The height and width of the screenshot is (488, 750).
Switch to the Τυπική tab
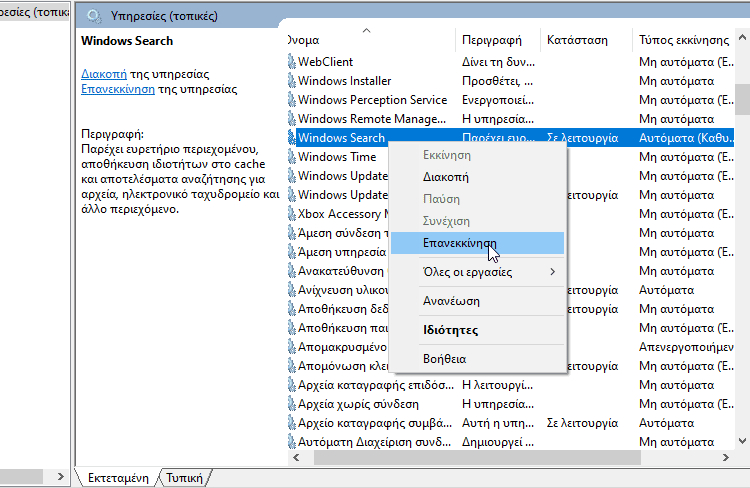[x=184, y=478]
